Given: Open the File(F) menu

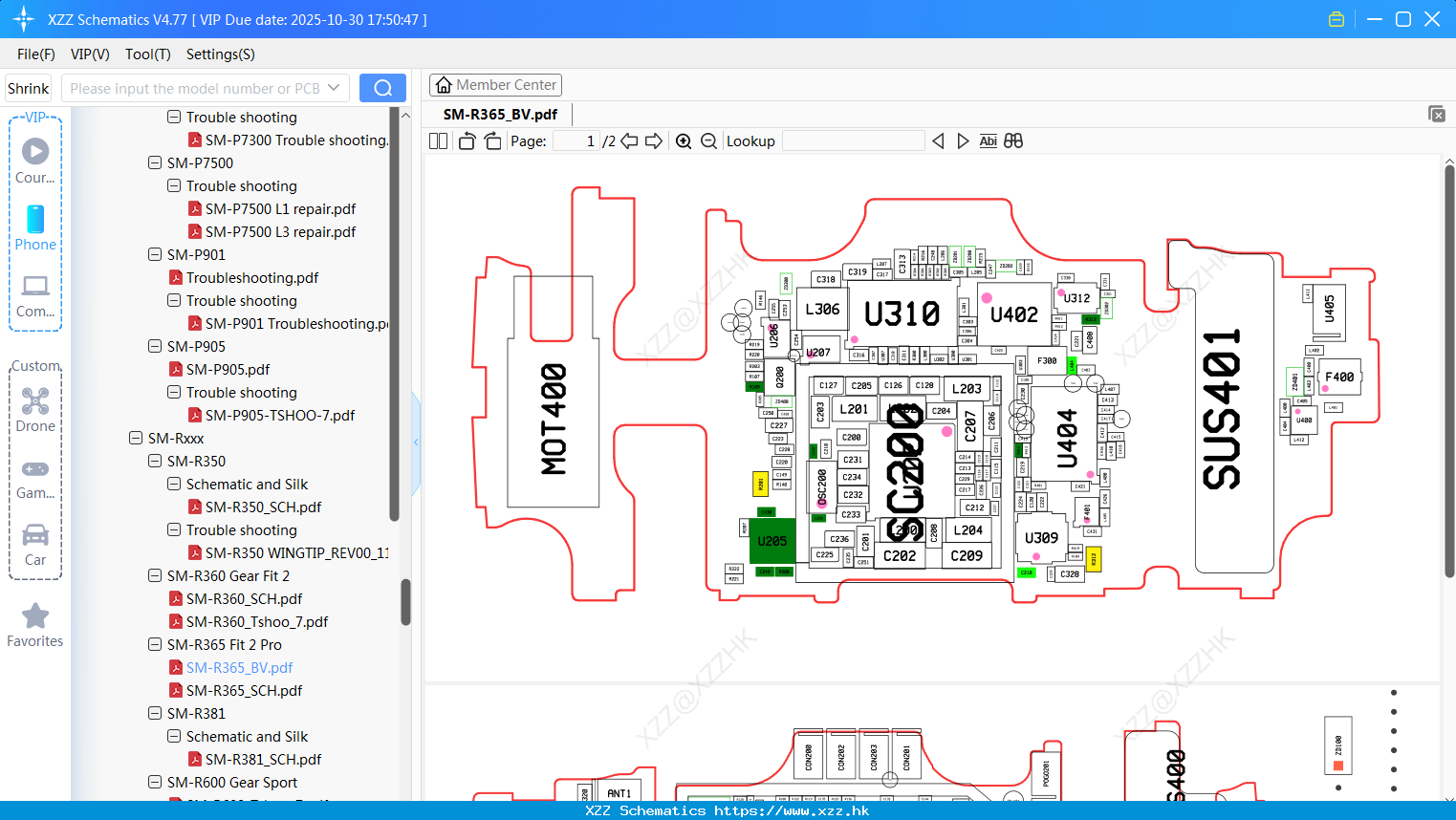Looking at the screenshot, I should click(x=36, y=54).
